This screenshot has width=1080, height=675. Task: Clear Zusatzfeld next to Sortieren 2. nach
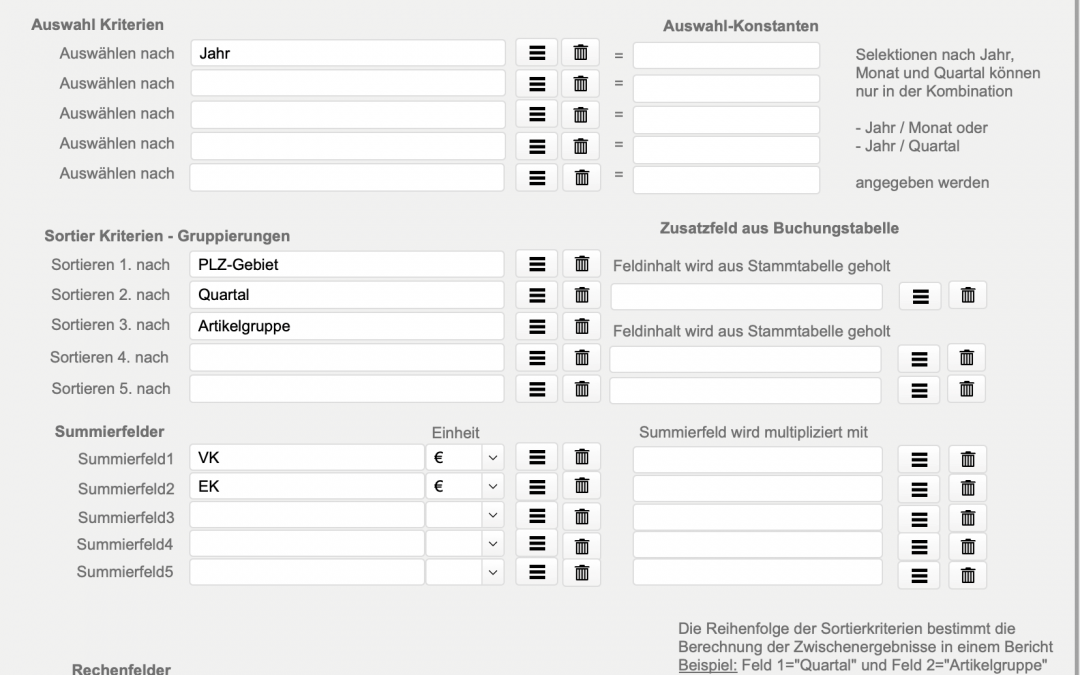pyautogui.click(x=967, y=296)
